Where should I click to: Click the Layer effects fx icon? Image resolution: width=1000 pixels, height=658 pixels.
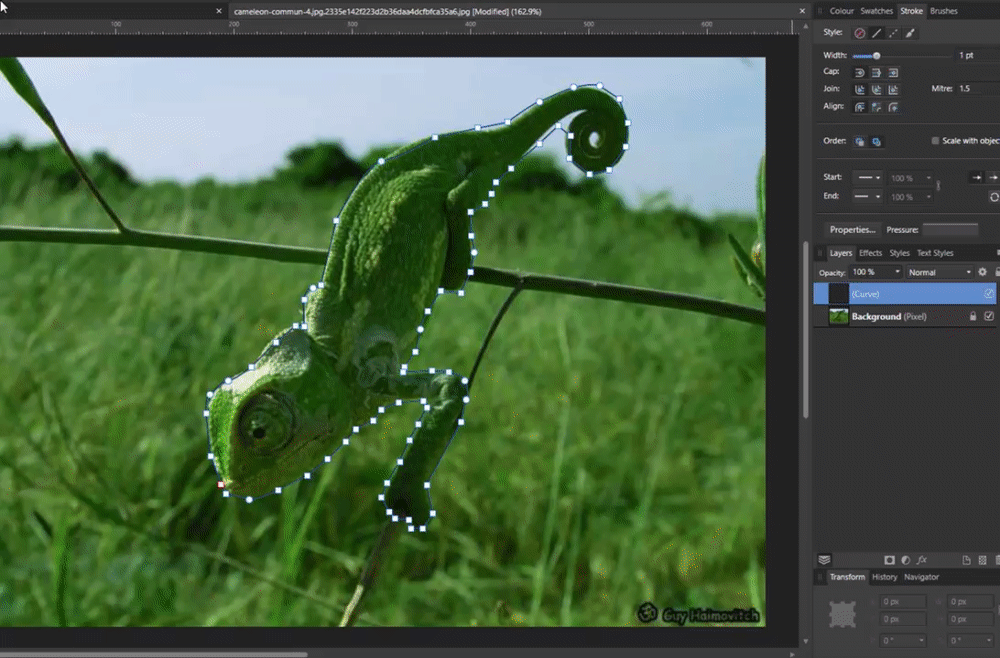tap(921, 560)
